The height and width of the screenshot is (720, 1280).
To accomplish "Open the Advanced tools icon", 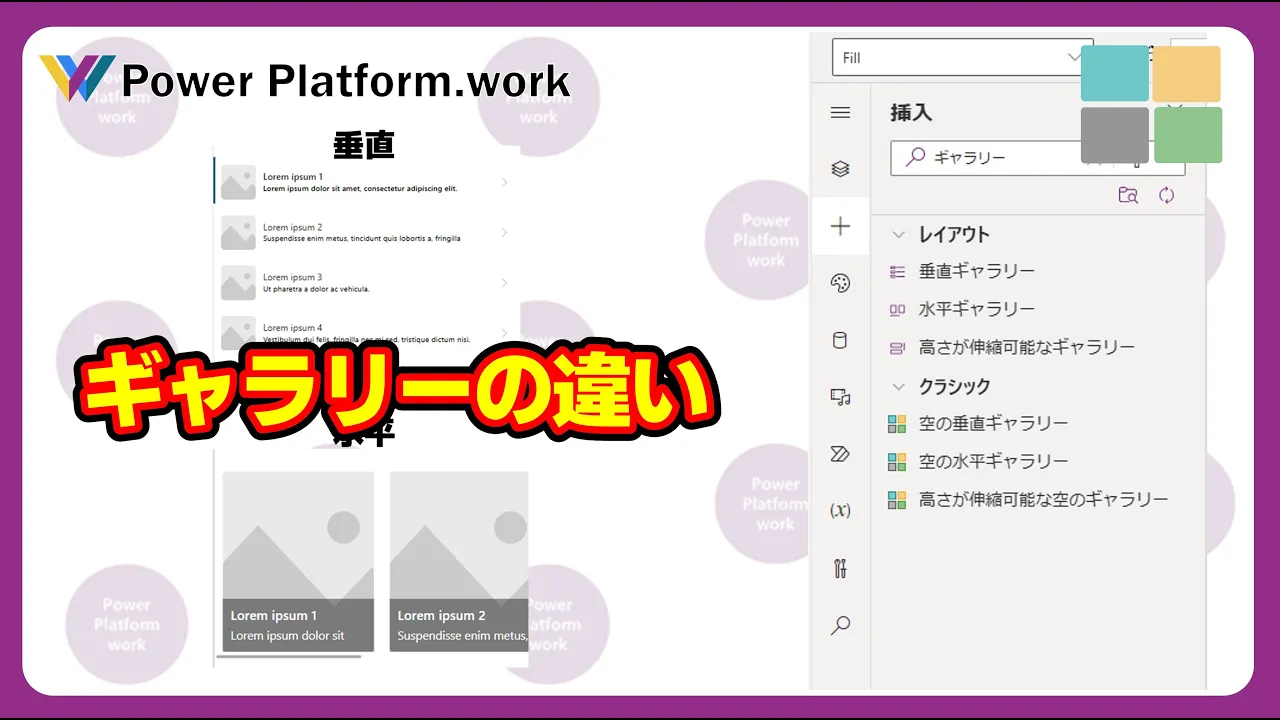I will click(840, 569).
